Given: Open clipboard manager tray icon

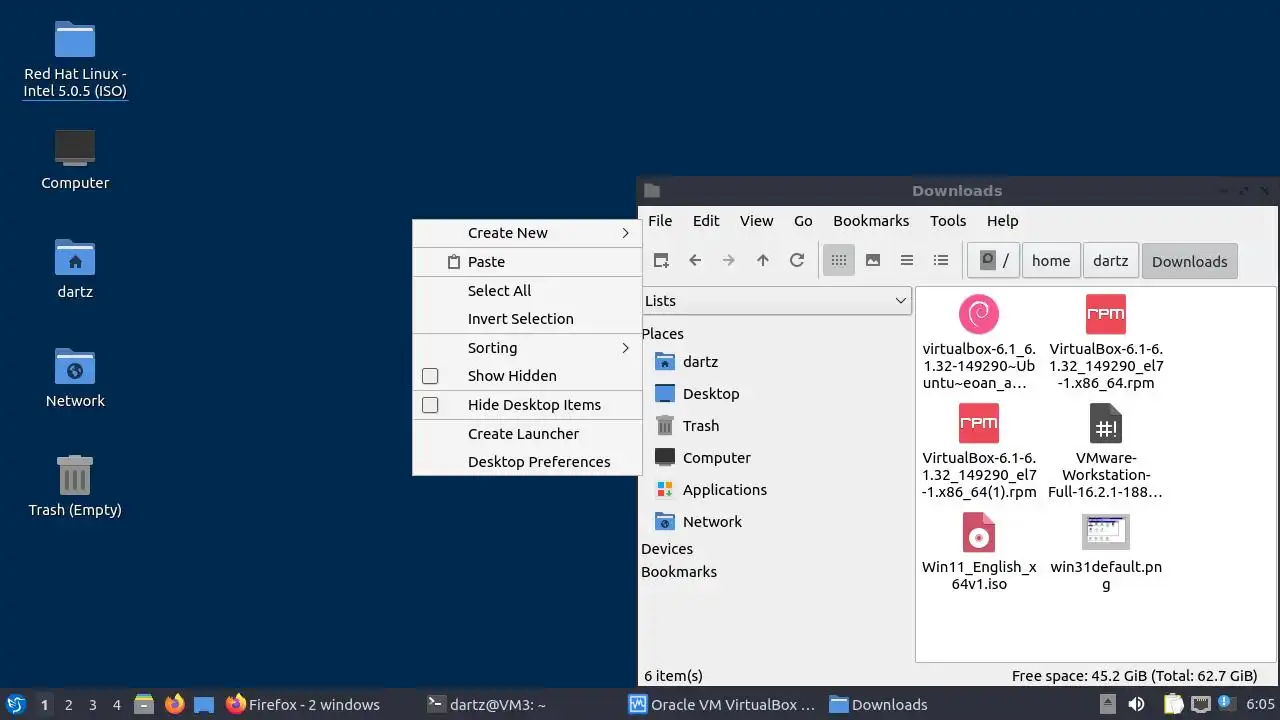Looking at the screenshot, I should [x=1173, y=704].
